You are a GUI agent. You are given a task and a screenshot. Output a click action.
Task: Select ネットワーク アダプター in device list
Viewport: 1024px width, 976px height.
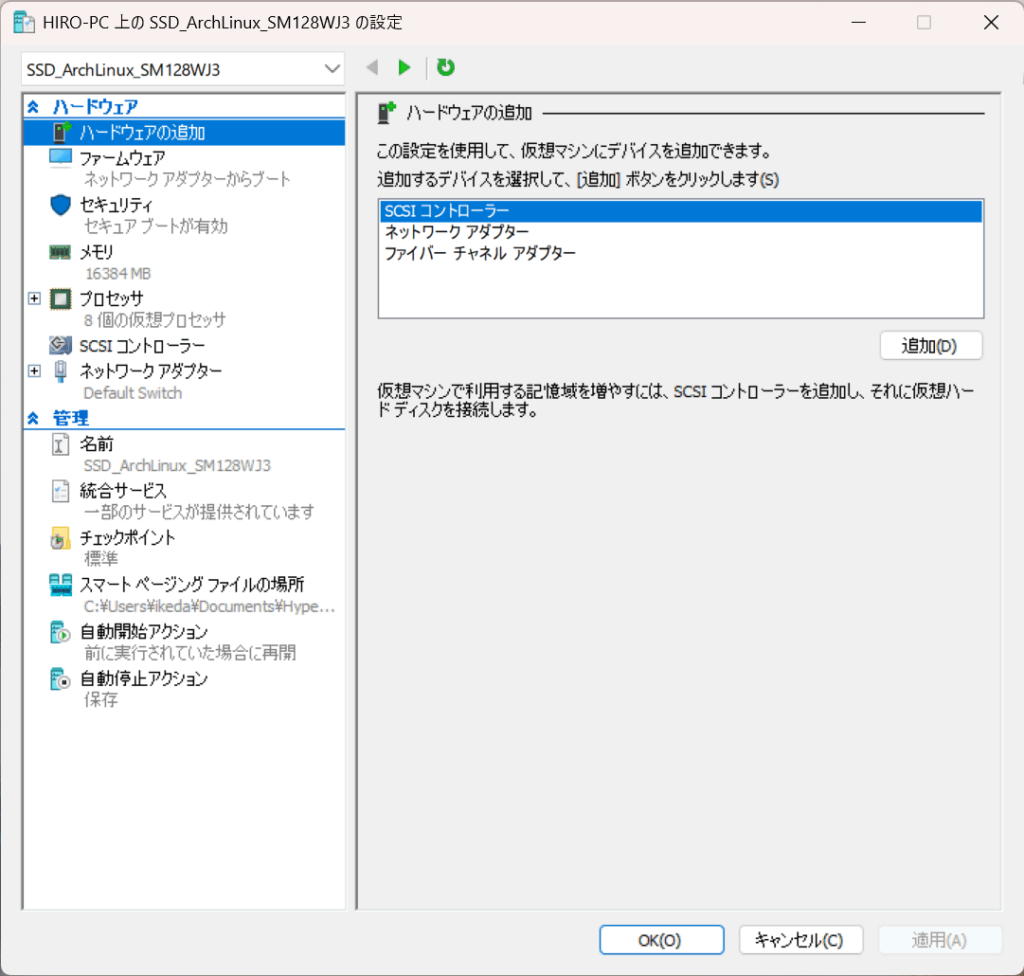(x=680, y=232)
